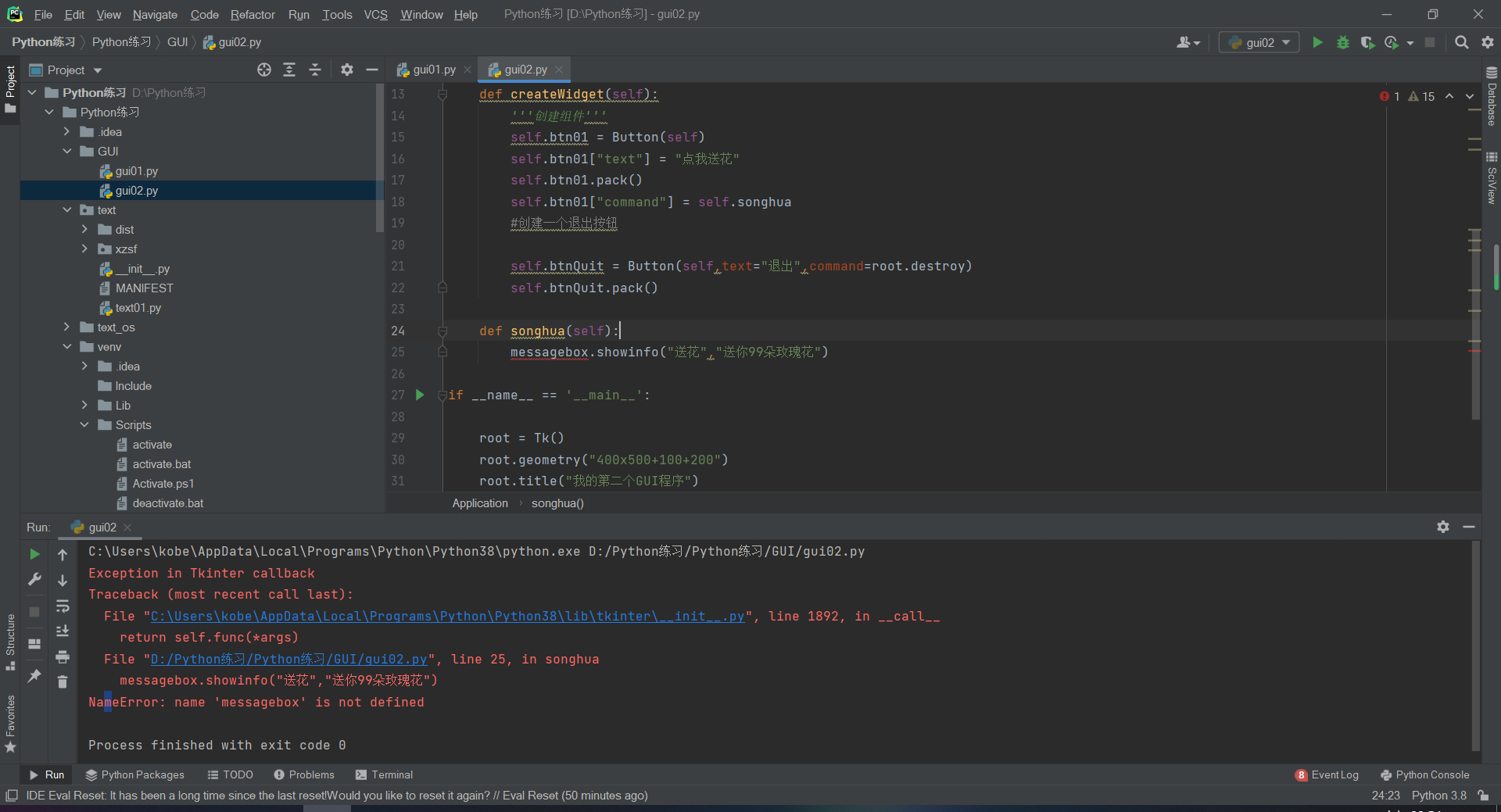Go to next highlighted error arrow

1470,96
